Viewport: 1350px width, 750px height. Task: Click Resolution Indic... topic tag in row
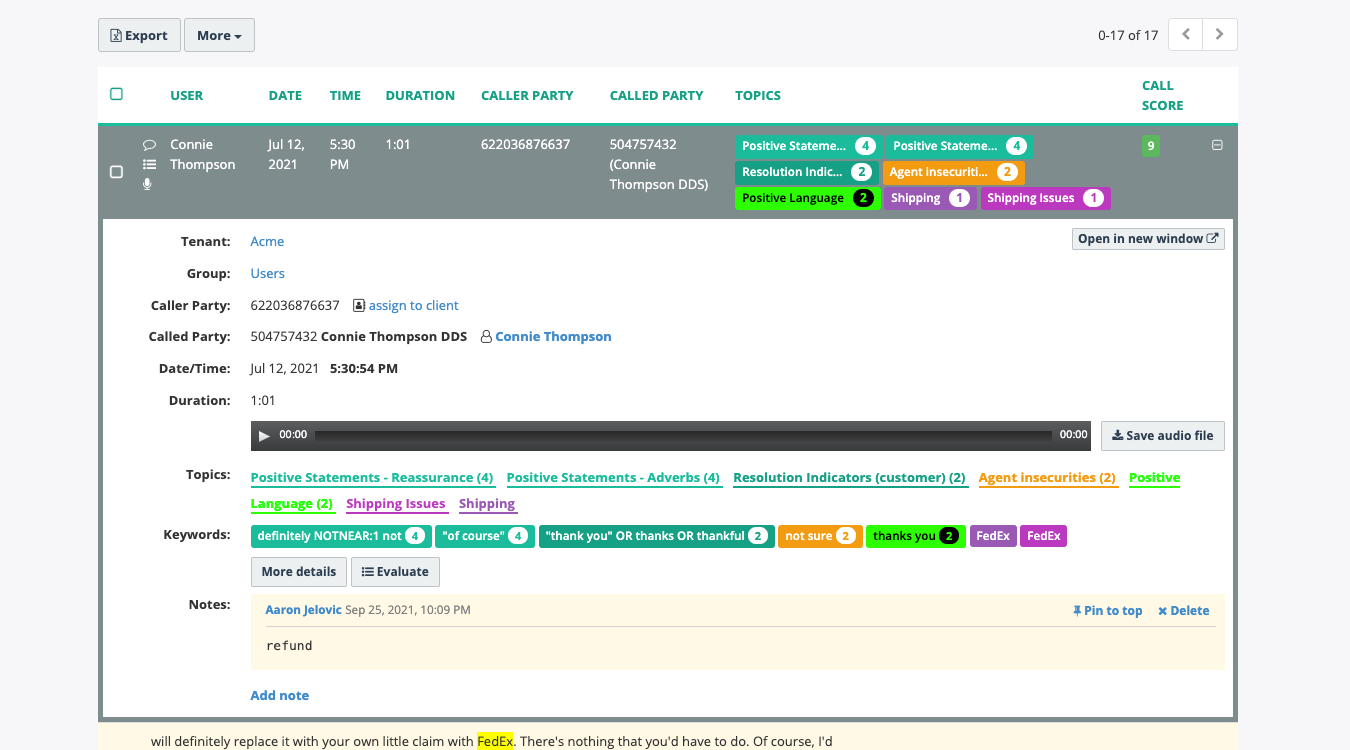(806, 172)
